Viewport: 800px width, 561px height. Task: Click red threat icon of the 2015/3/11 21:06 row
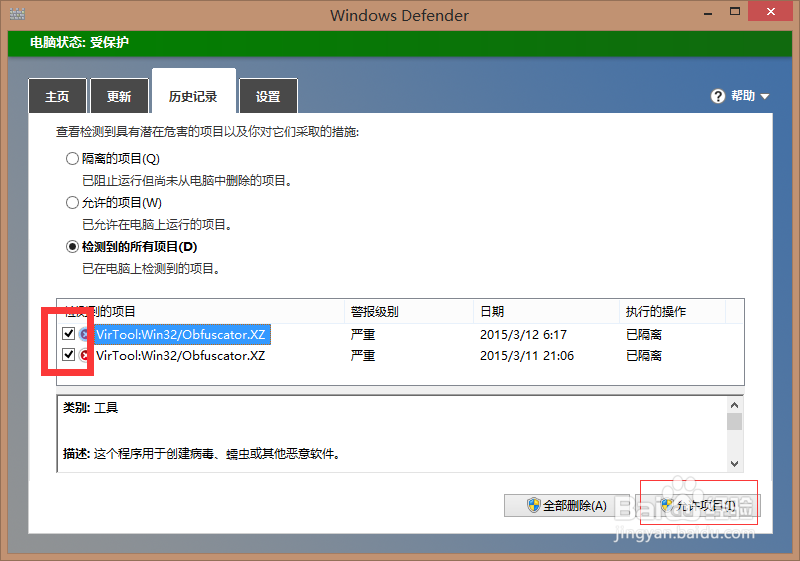(85, 355)
